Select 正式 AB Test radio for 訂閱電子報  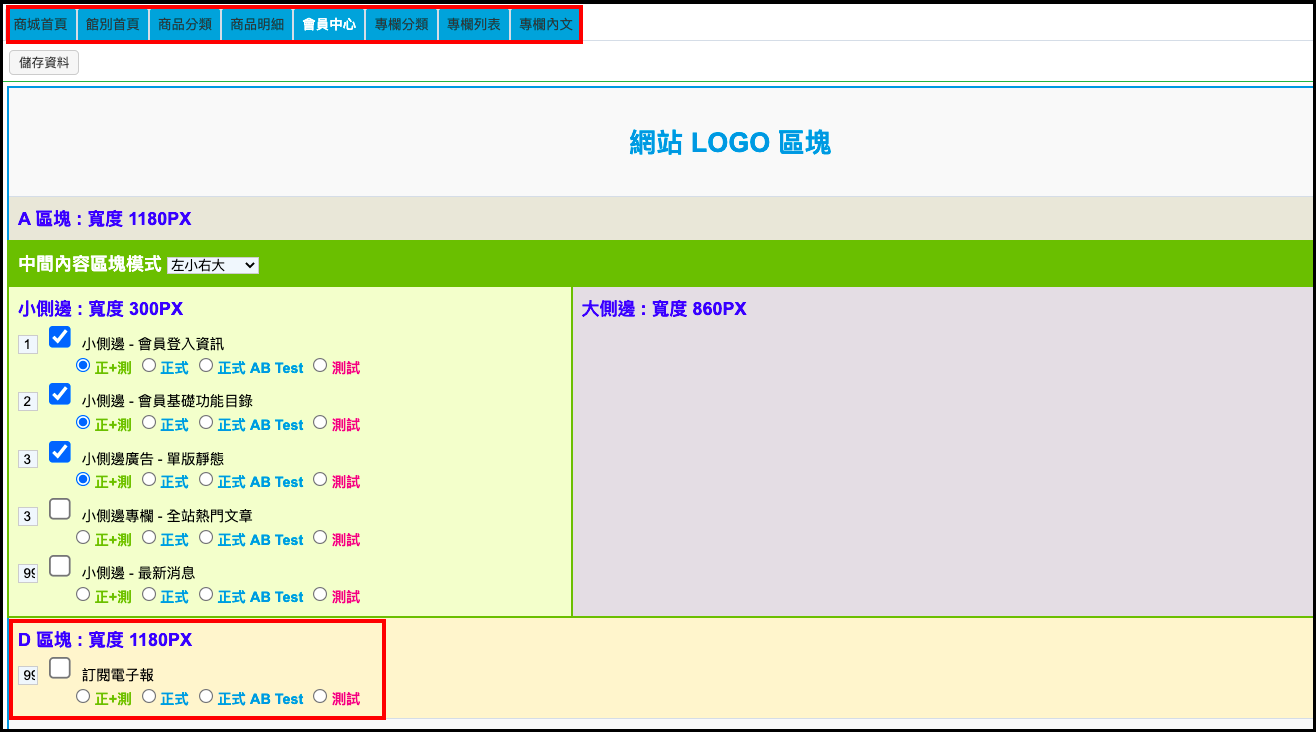(206, 697)
